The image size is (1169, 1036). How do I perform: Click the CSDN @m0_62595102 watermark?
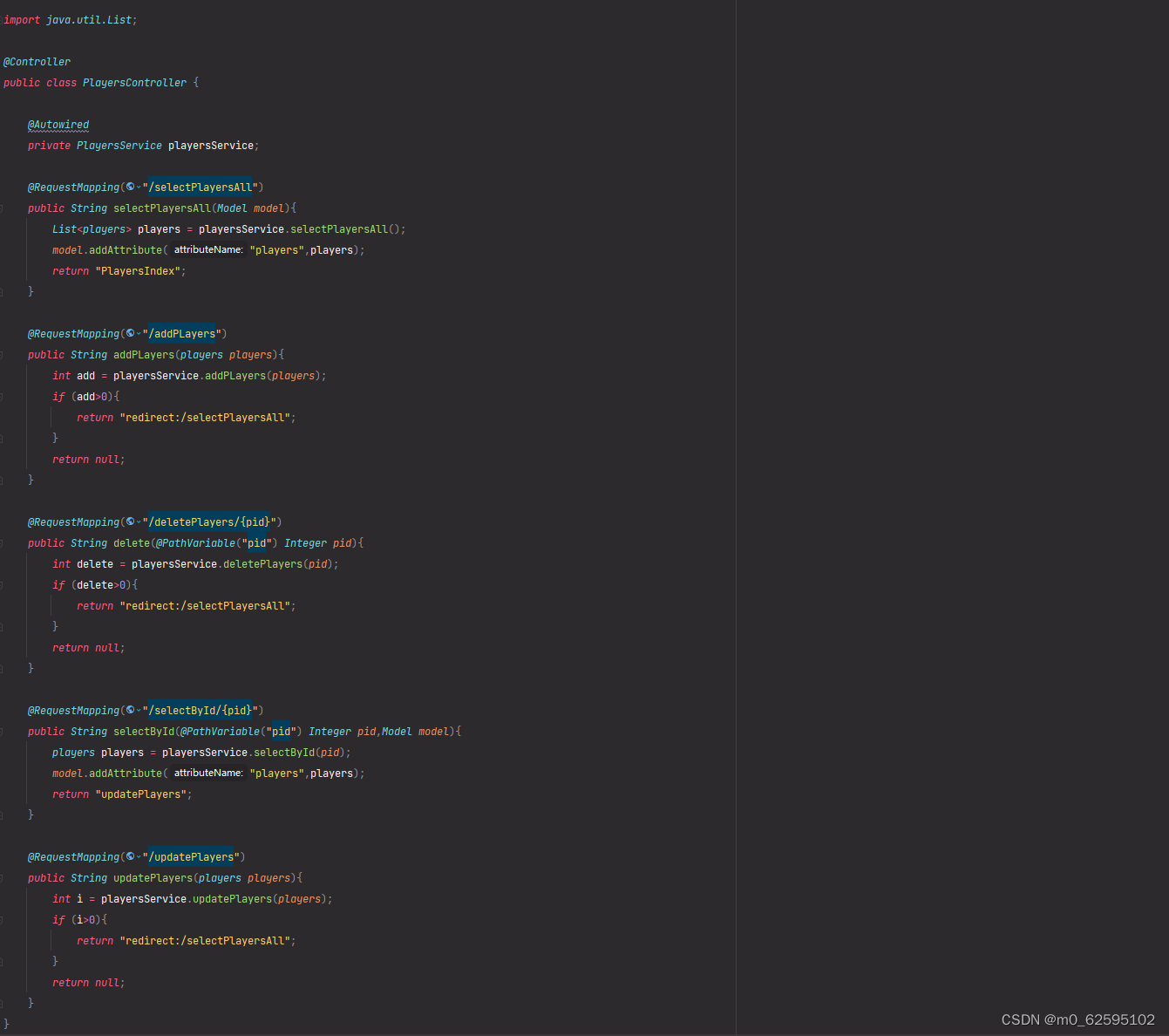point(1077,1019)
